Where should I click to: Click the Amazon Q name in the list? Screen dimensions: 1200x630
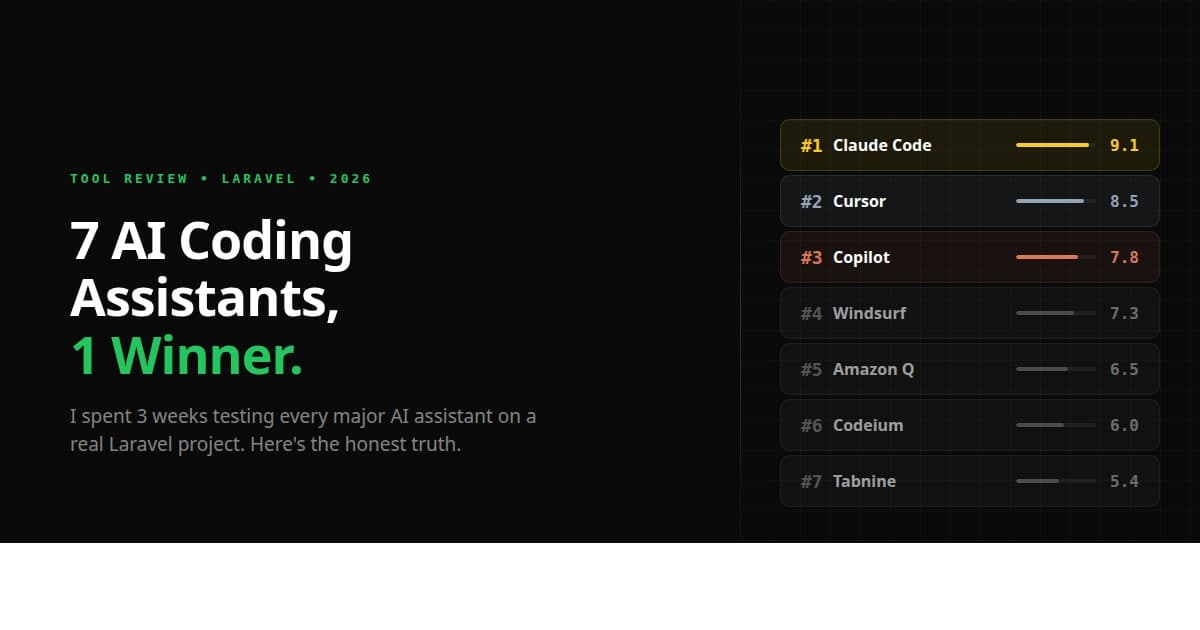[x=873, y=369]
